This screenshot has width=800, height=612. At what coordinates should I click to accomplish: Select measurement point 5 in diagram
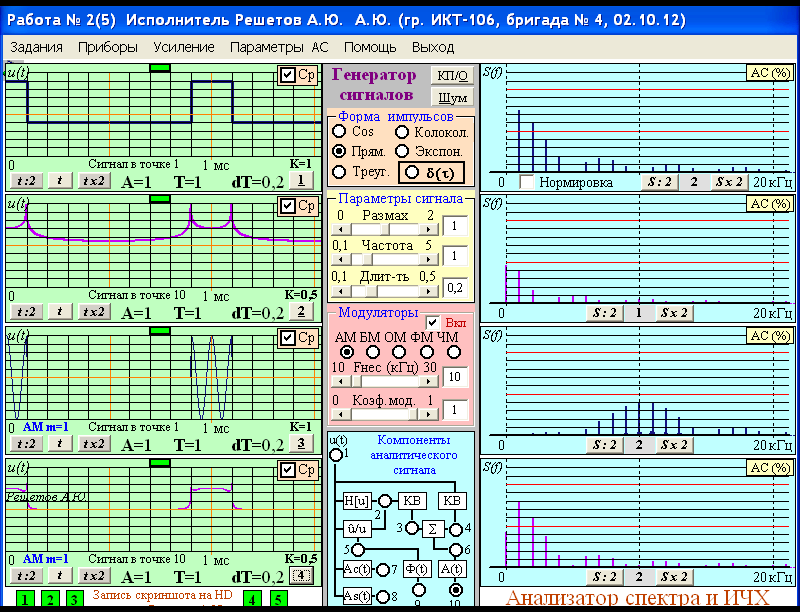pos(358,550)
